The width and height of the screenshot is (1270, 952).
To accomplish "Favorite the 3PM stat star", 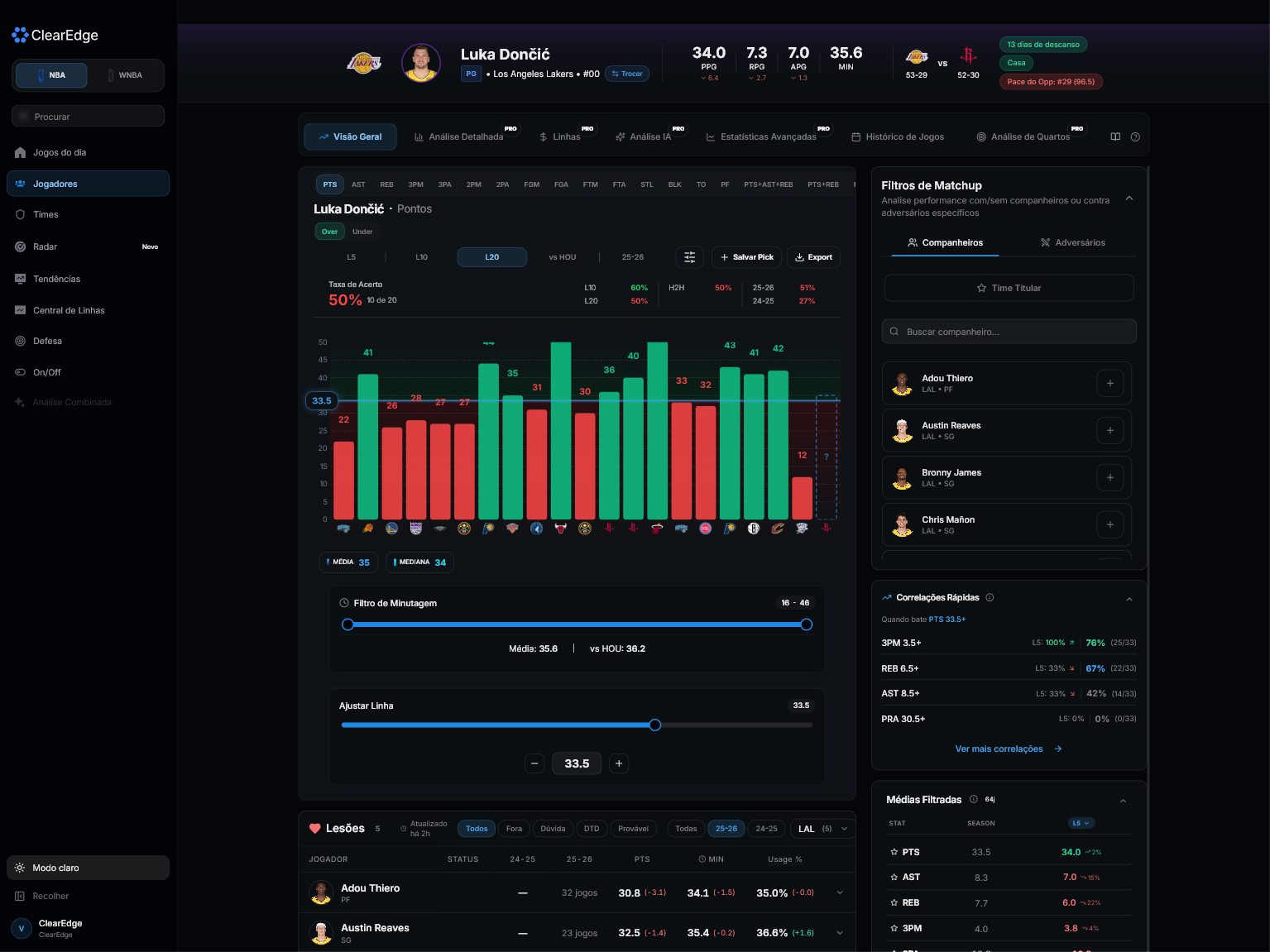I will [894, 928].
